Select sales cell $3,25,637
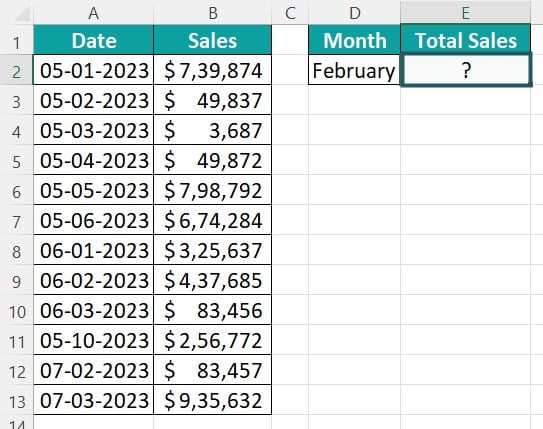 [213, 250]
